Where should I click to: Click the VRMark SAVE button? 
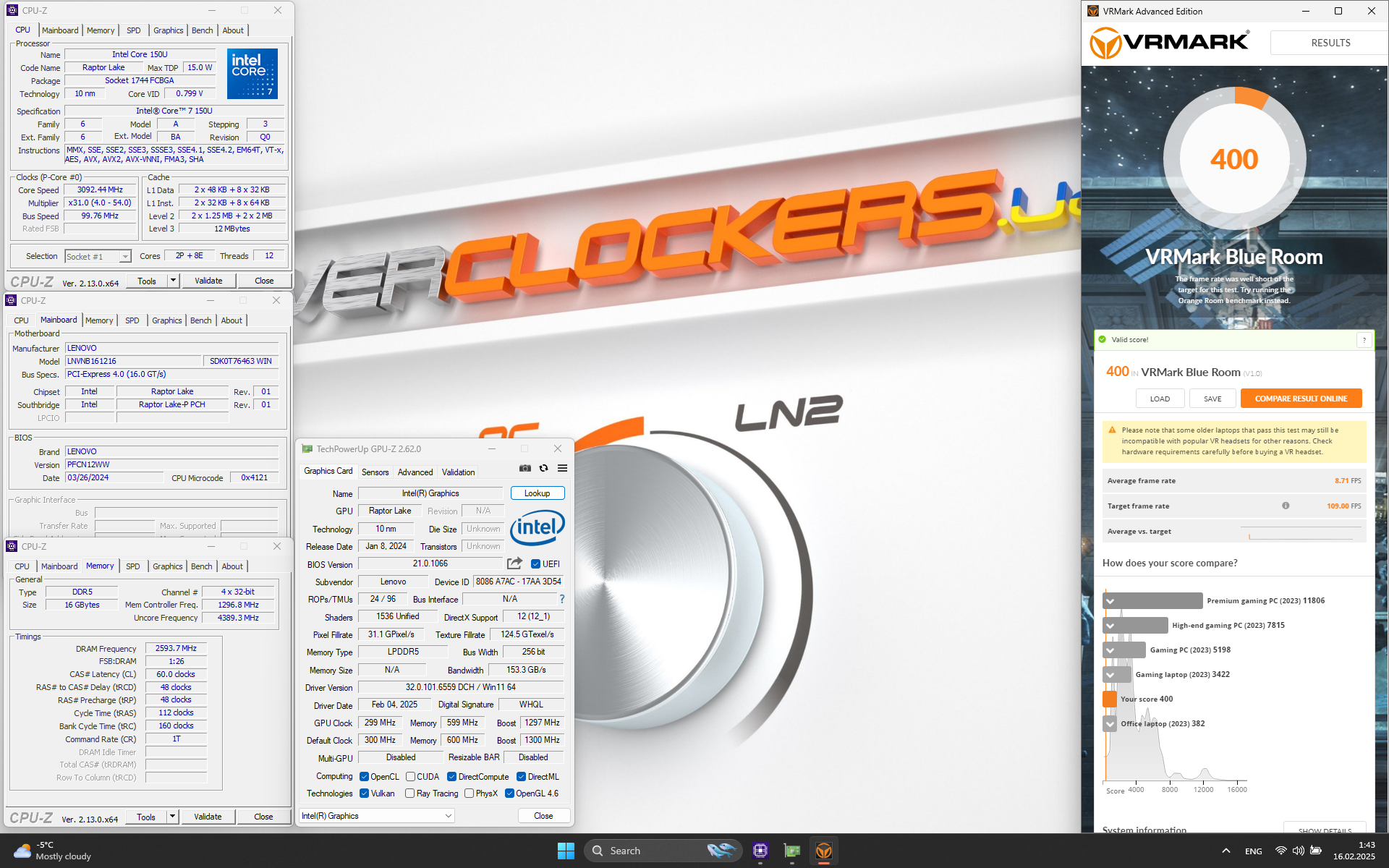[x=1212, y=399]
